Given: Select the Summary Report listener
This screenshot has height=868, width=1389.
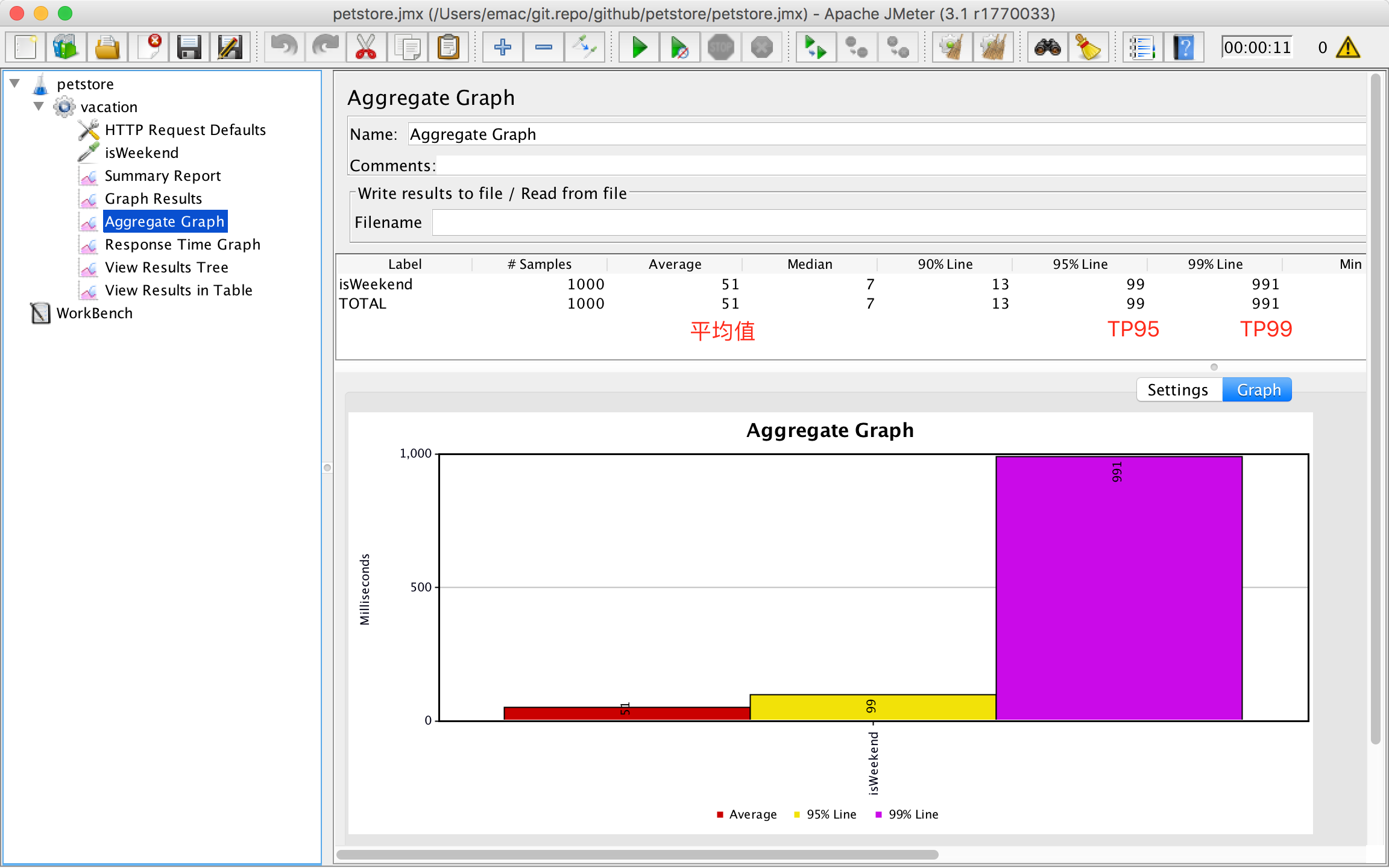Looking at the screenshot, I should (163, 174).
